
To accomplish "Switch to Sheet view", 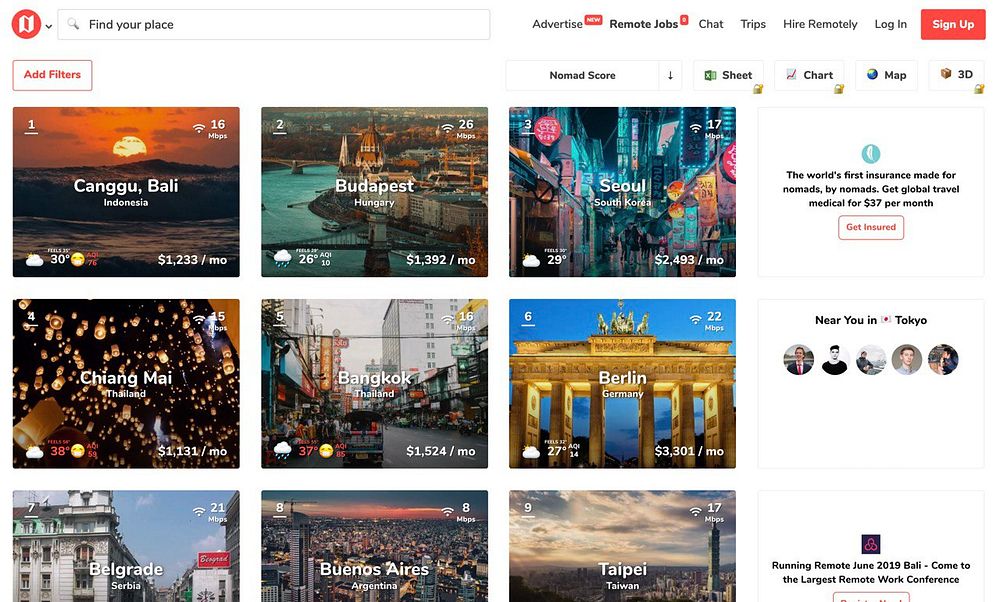I will click(x=728, y=75).
